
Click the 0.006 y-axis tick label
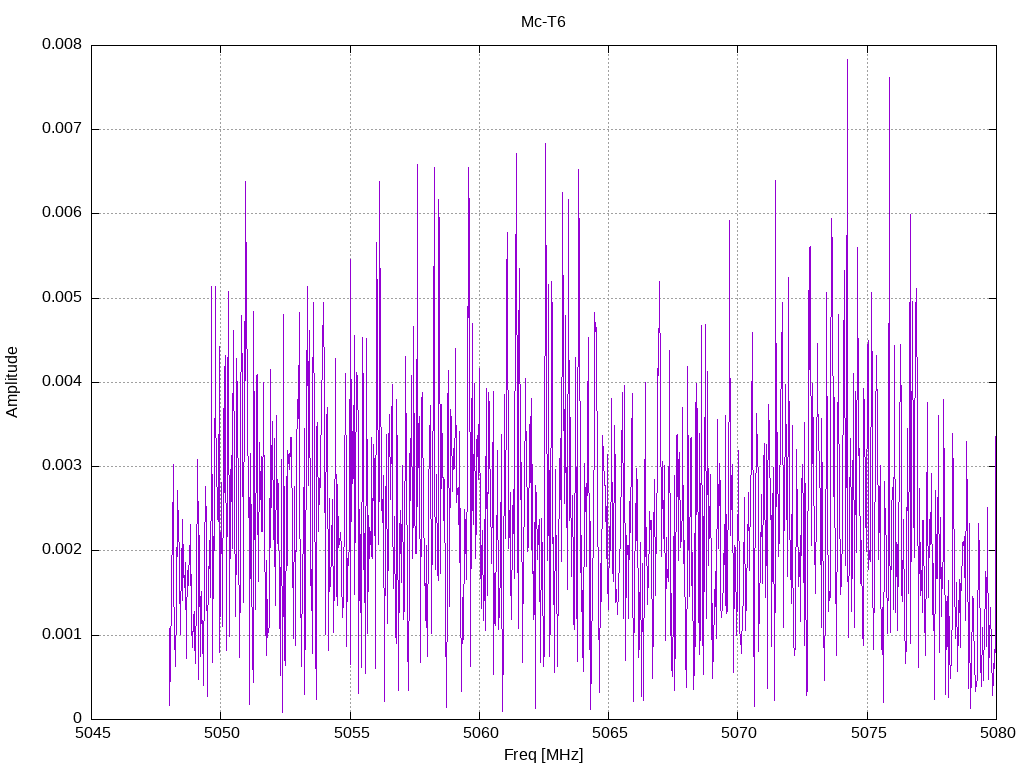coord(62,212)
